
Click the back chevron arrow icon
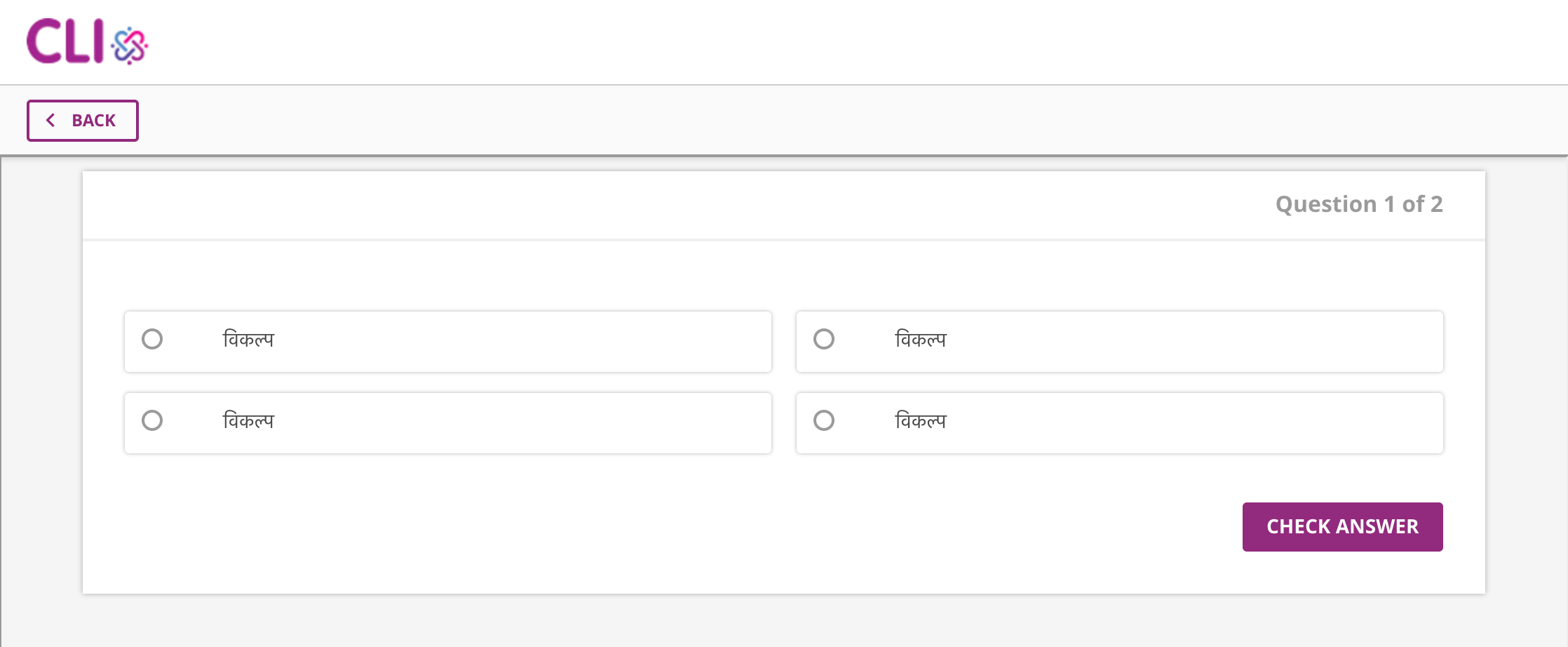tap(50, 121)
